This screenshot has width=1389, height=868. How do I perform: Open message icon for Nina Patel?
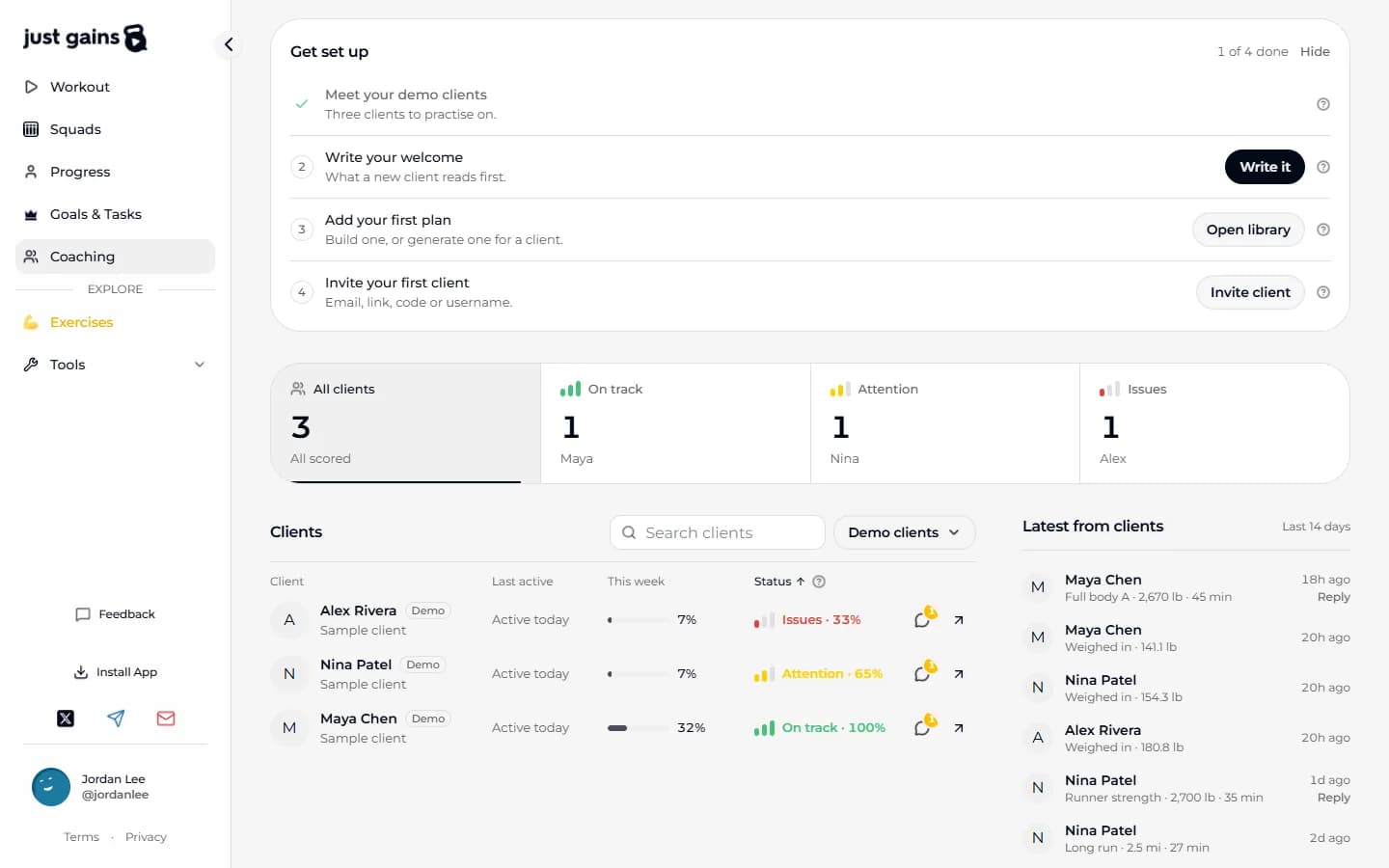[x=923, y=673]
